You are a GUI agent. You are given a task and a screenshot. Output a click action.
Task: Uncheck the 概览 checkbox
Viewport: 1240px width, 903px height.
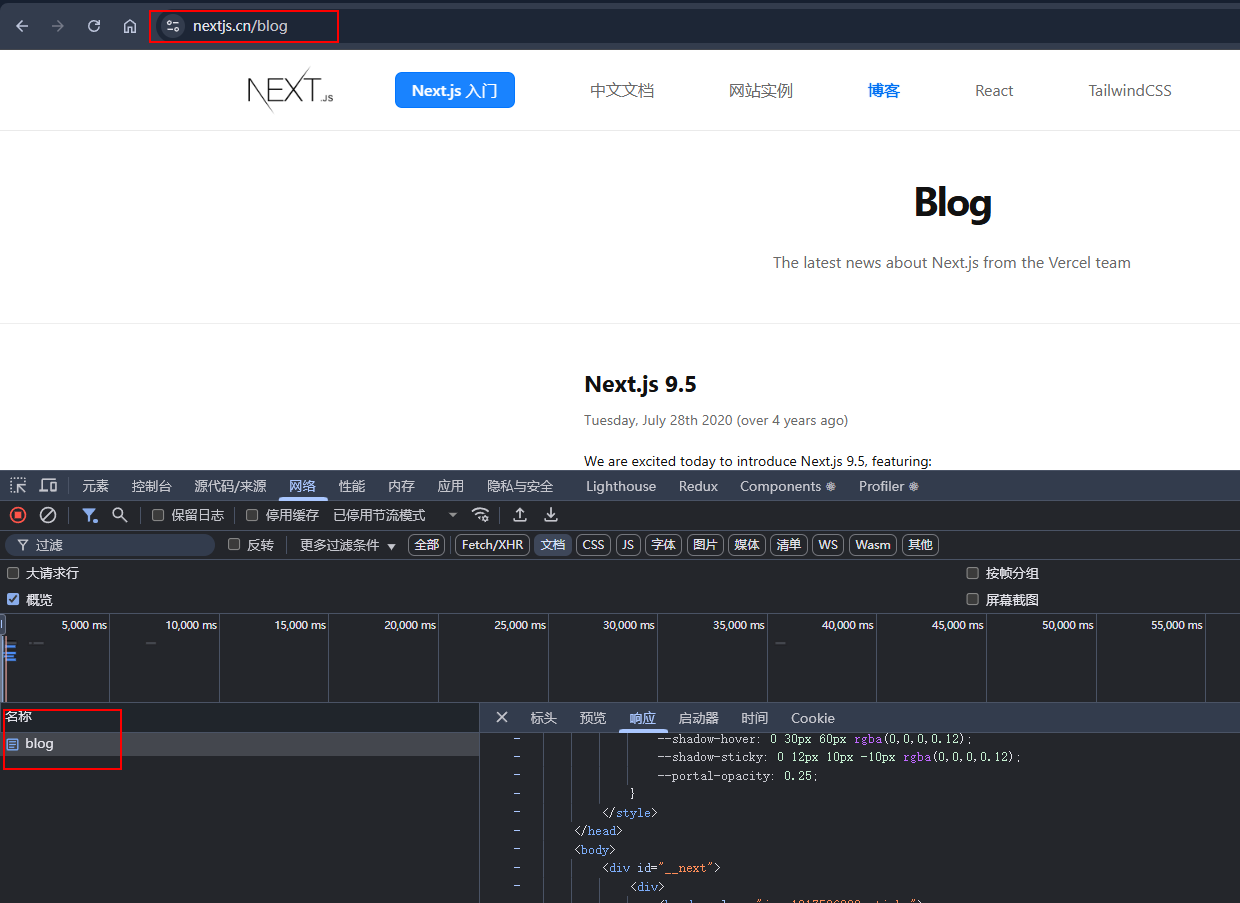[13, 600]
